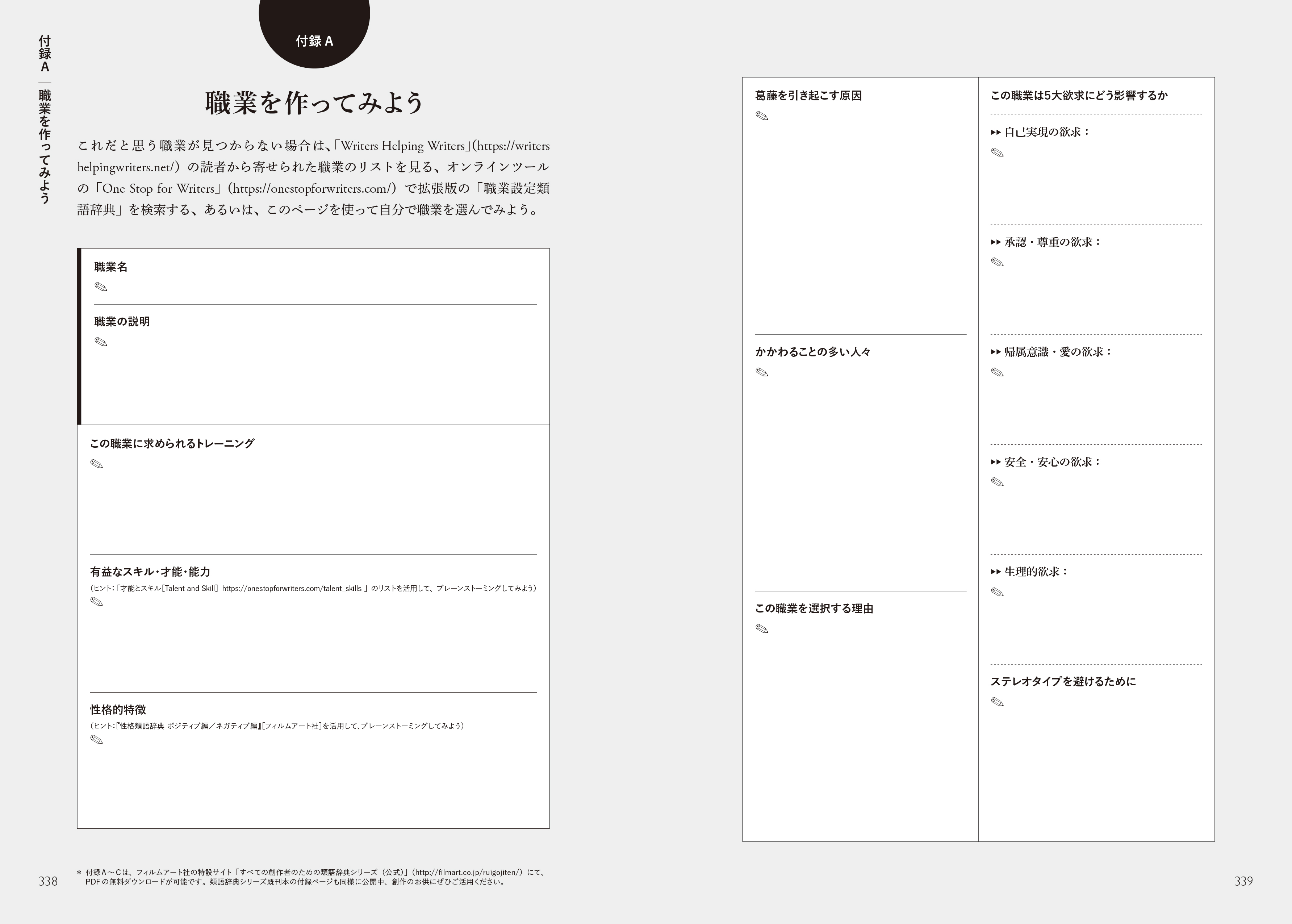
Task: Click the 職業名 field label
Action: [x=111, y=267]
